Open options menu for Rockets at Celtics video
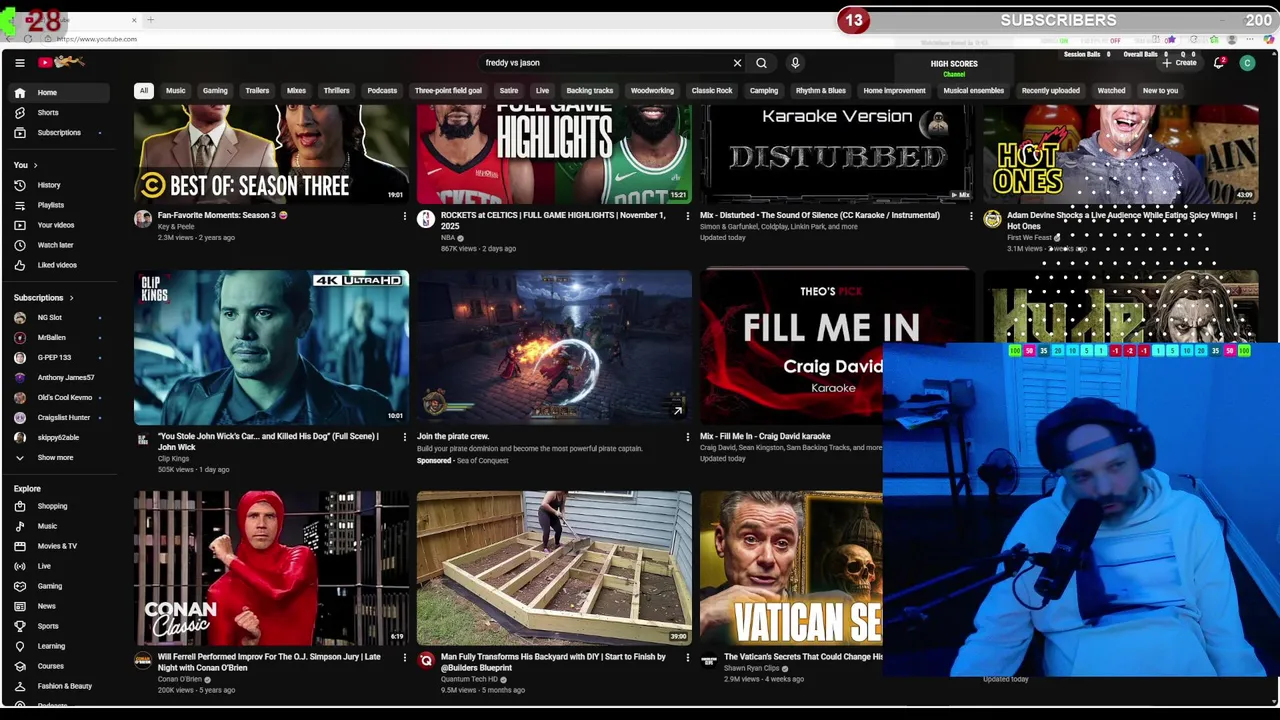1280x720 pixels. click(687, 216)
